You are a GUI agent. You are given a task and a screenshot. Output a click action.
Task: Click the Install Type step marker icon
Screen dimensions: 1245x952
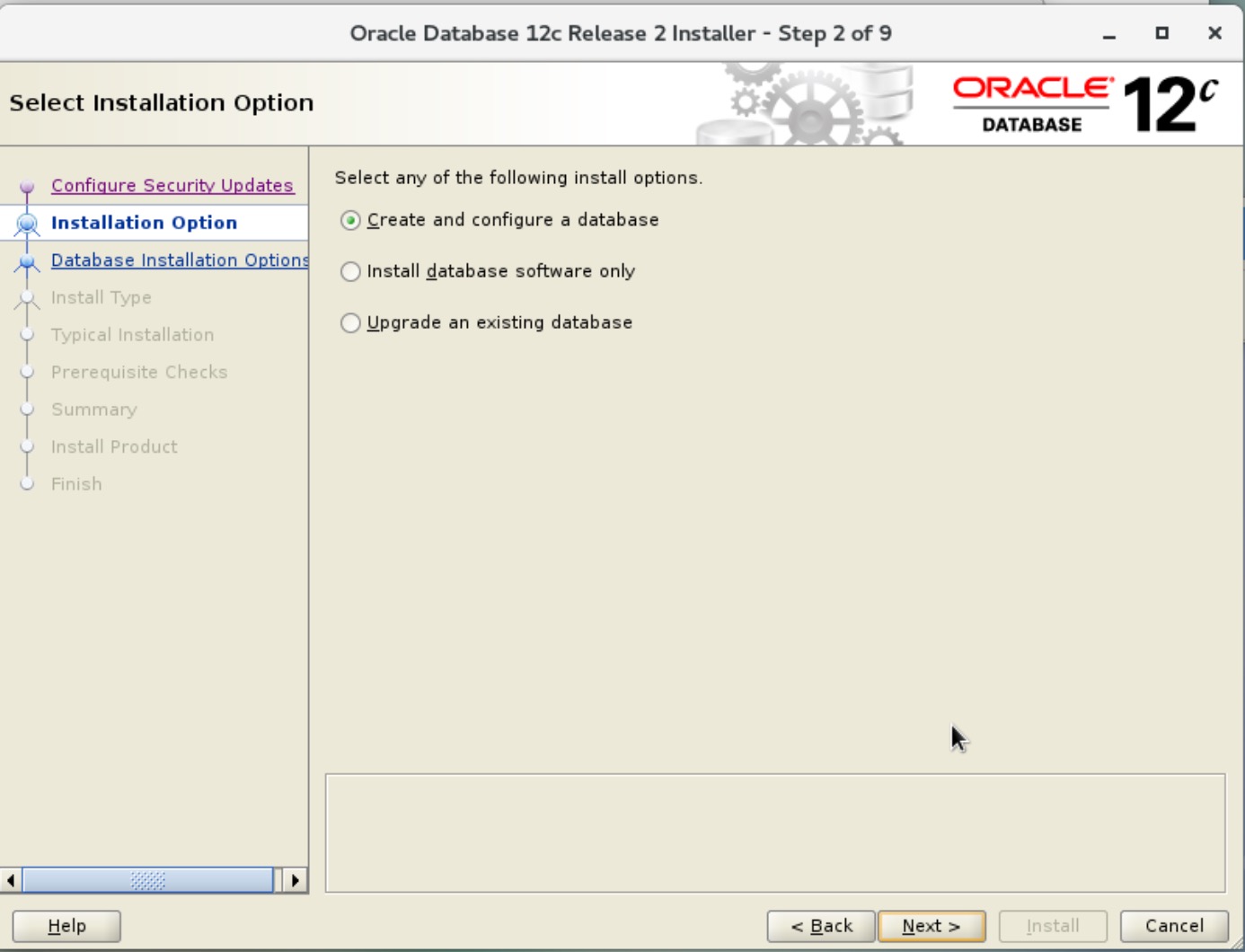[27, 299]
